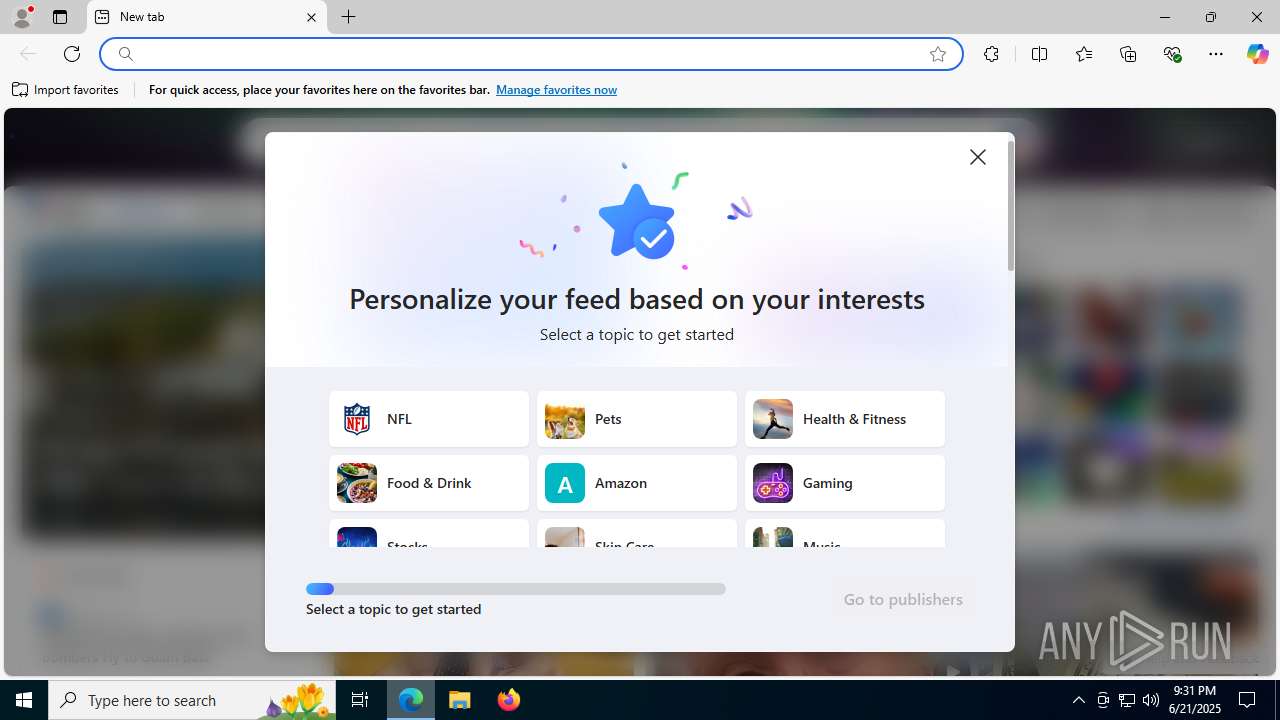The image size is (1280, 720).
Task: Click the topic selection progress bar
Action: click(516, 589)
